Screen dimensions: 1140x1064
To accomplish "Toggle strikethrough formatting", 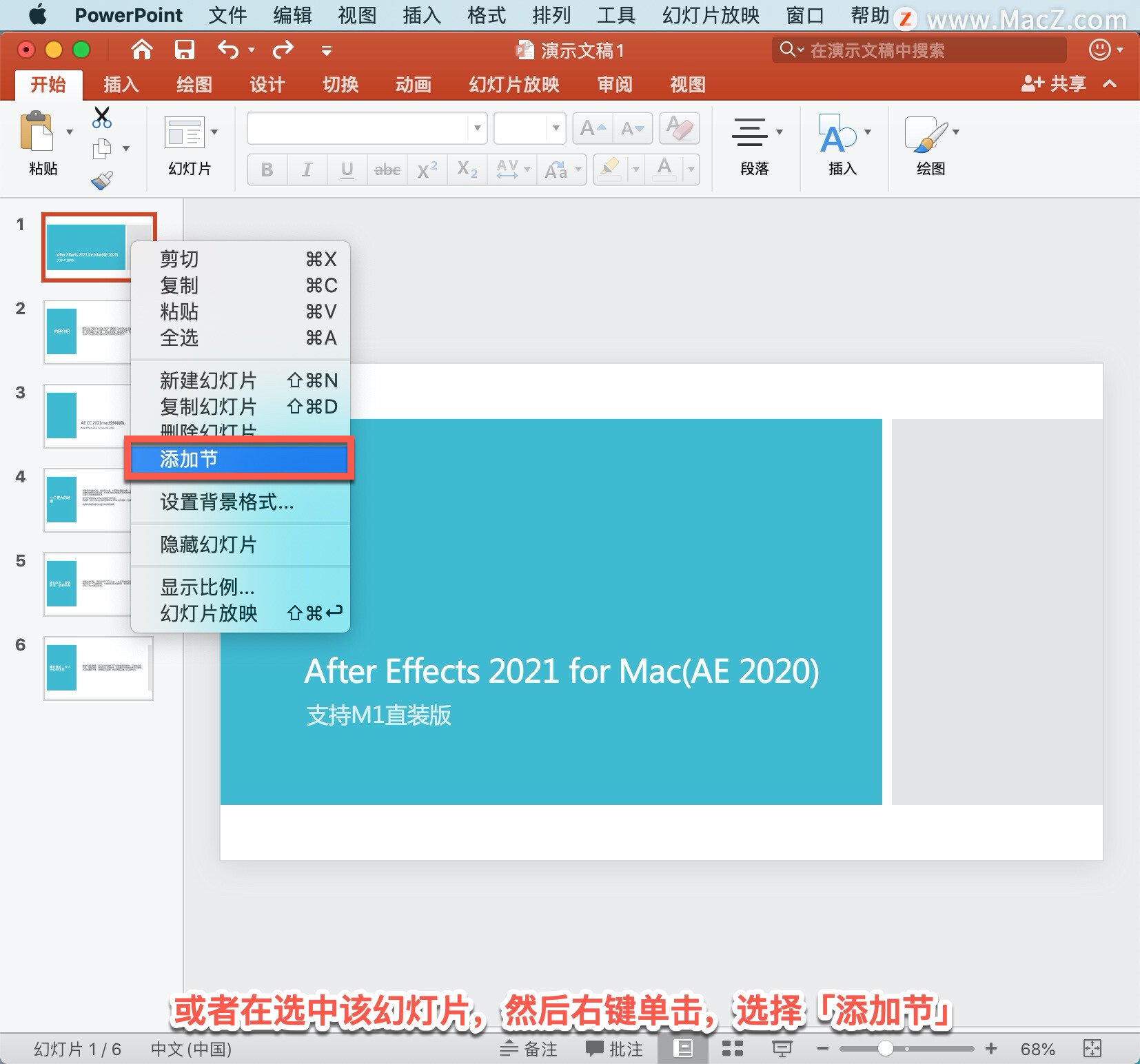I will [387, 170].
